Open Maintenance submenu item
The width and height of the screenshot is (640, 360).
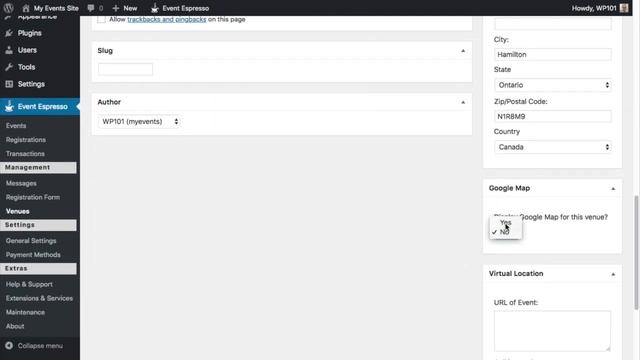coord(25,312)
